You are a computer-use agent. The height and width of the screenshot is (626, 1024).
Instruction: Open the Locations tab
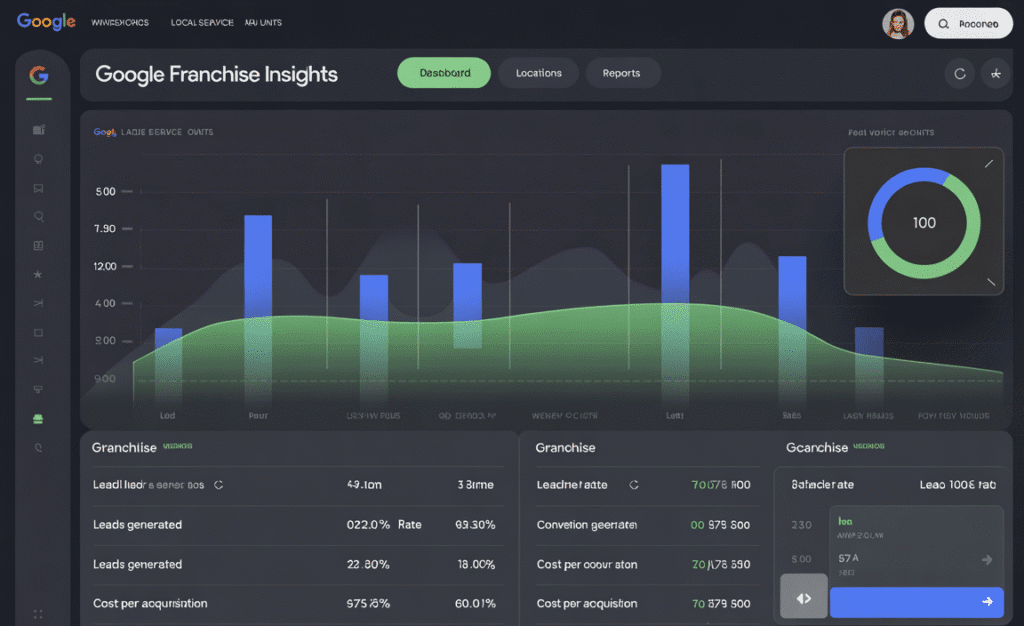pyautogui.click(x=538, y=73)
